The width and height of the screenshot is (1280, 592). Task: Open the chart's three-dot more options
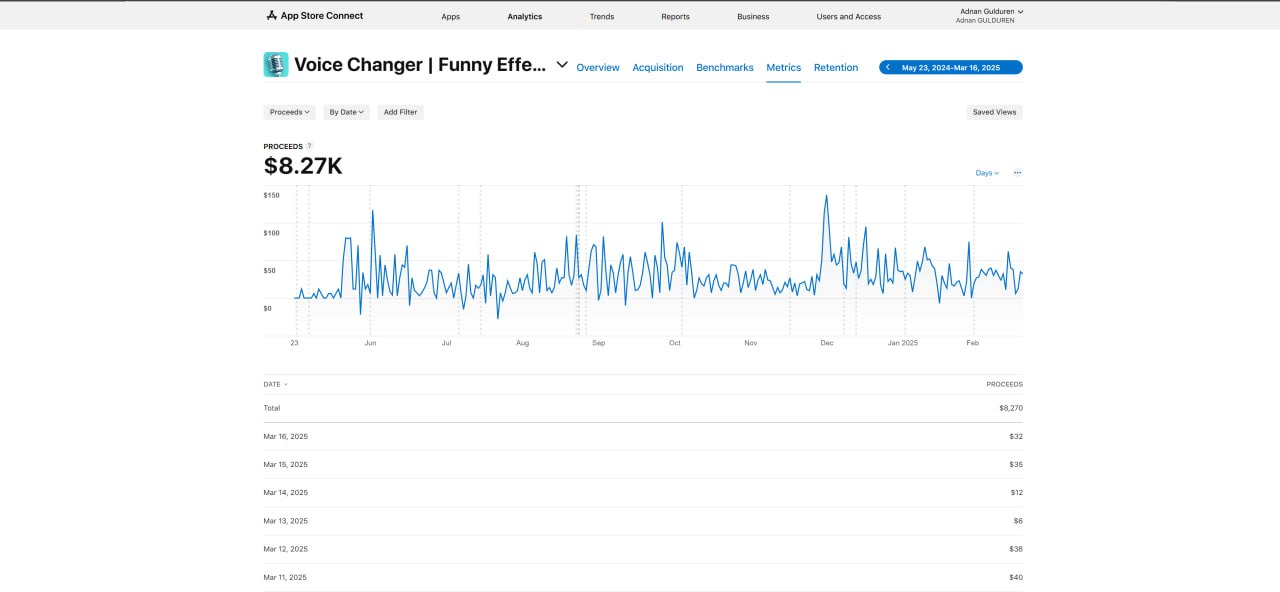pos(1017,173)
